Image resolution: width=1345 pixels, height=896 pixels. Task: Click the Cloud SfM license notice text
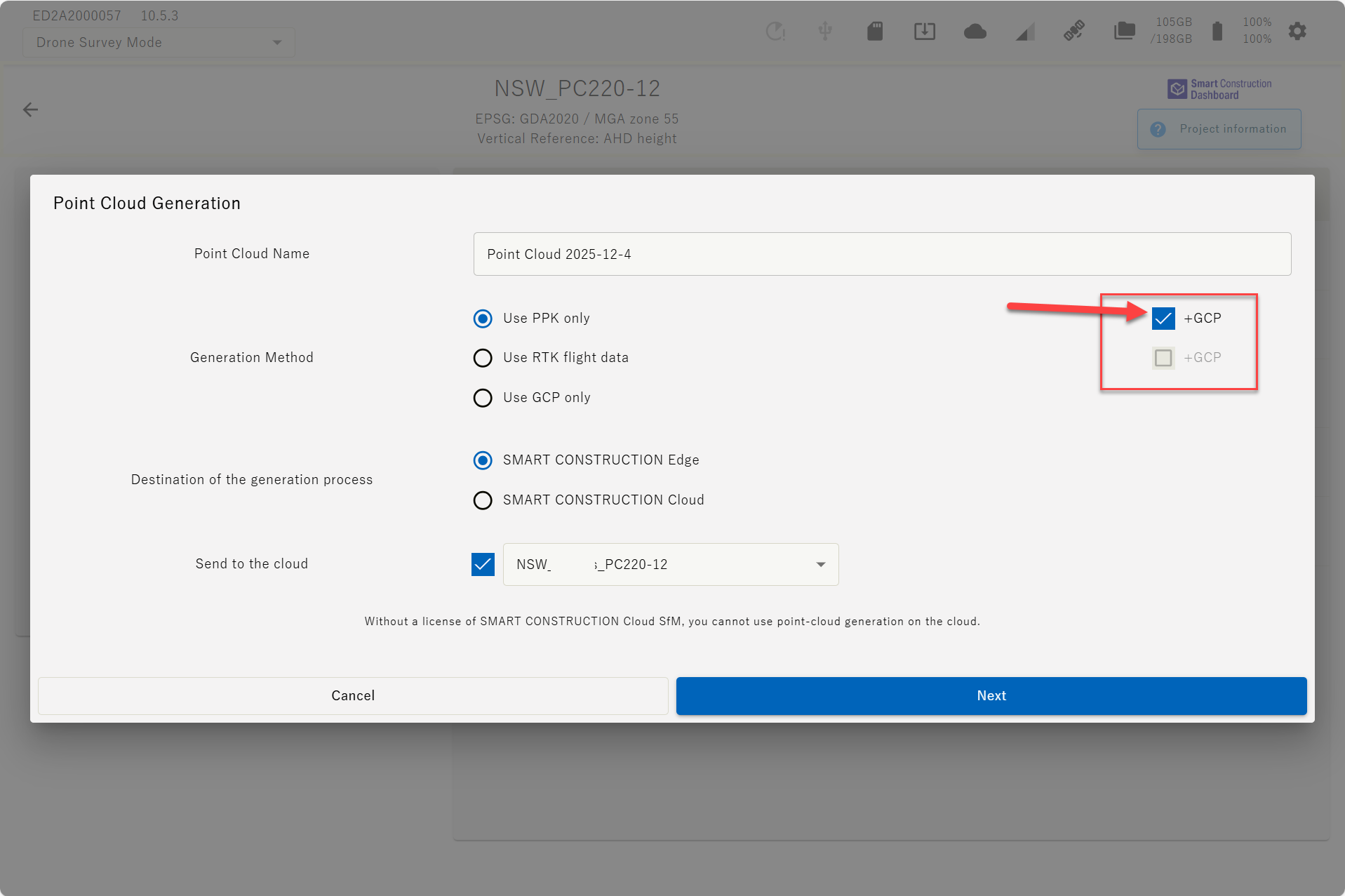672,622
